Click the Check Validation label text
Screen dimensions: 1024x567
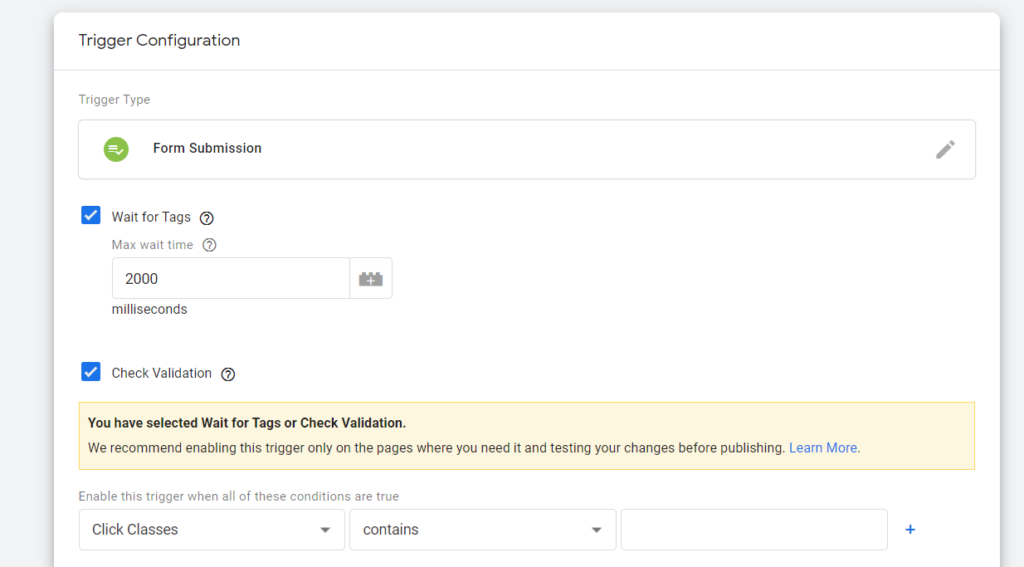tap(162, 373)
